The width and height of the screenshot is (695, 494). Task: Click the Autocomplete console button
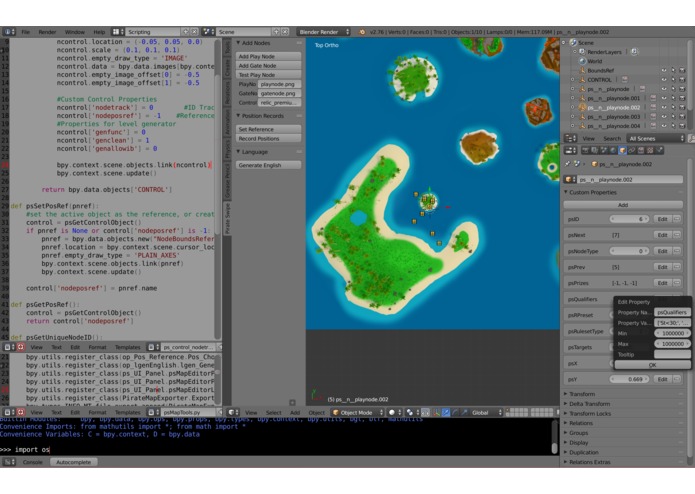click(74, 462)
